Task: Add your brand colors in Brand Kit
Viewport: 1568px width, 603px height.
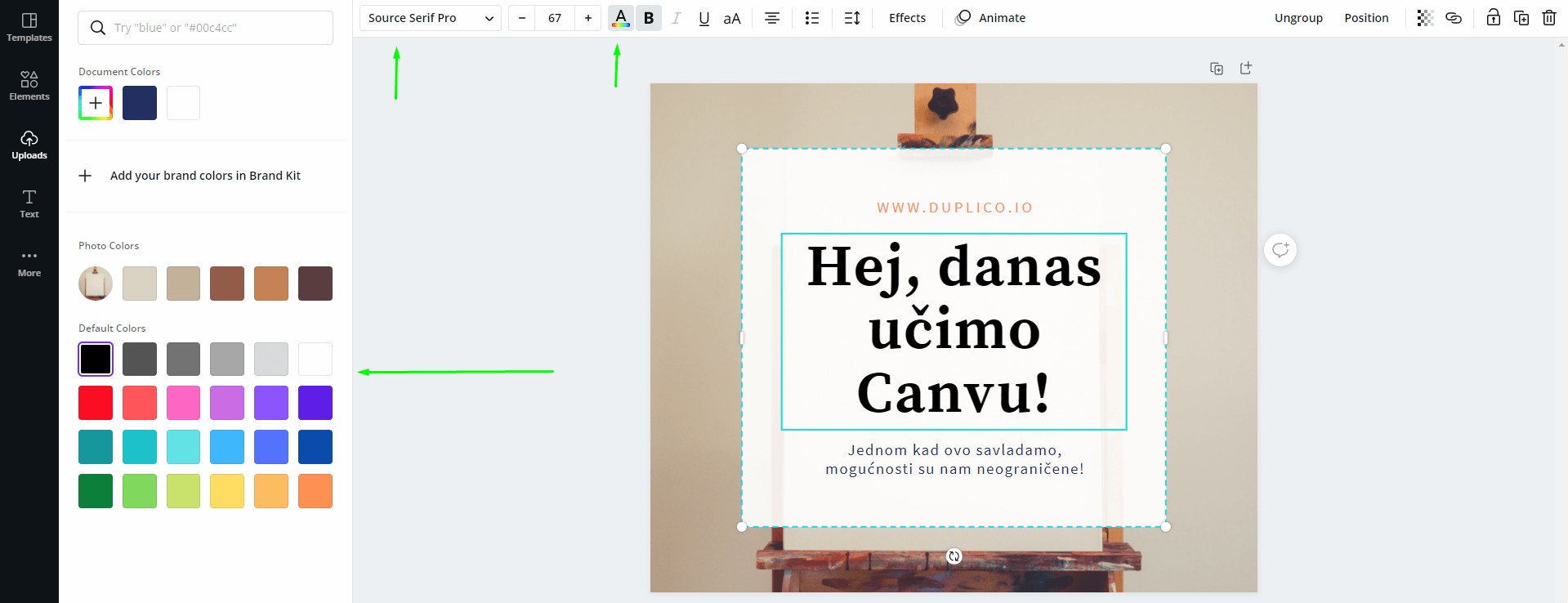Action: (x=204, y=176)
